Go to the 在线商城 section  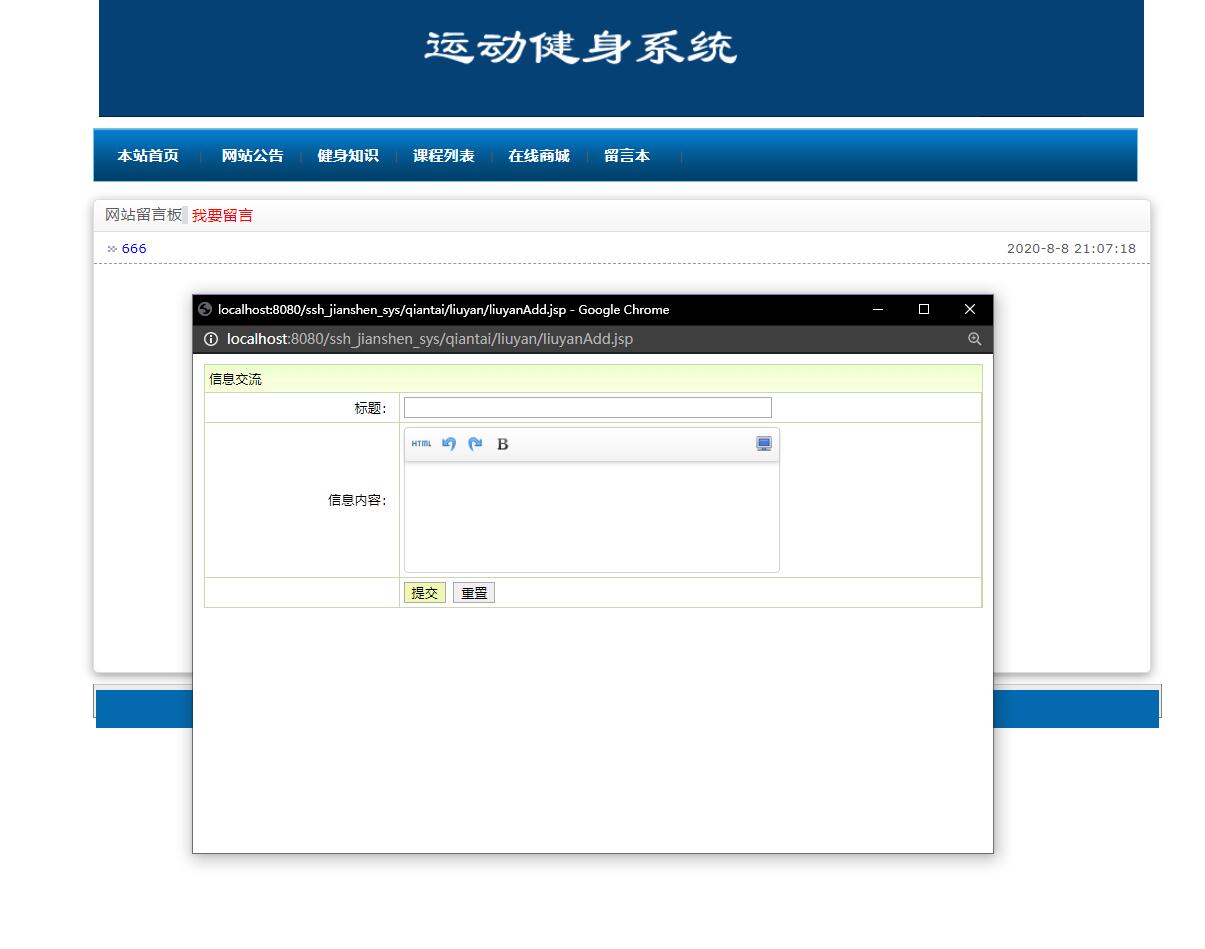tap(538, 155)
